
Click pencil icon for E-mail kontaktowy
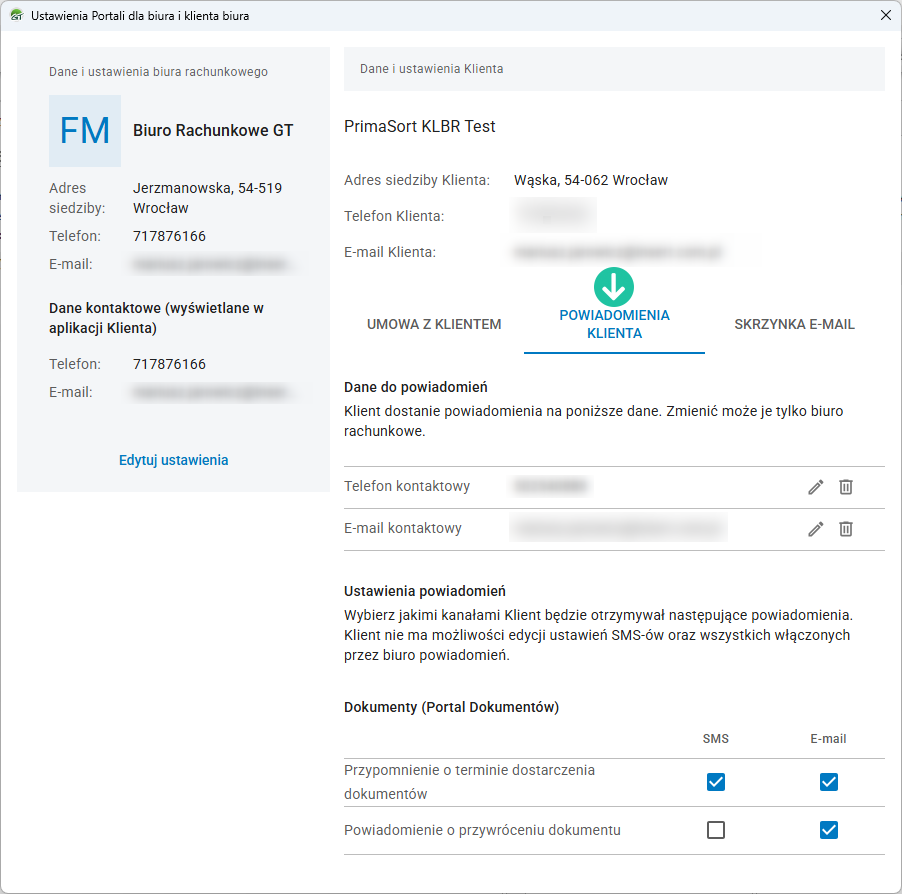[x=816, y=529]
